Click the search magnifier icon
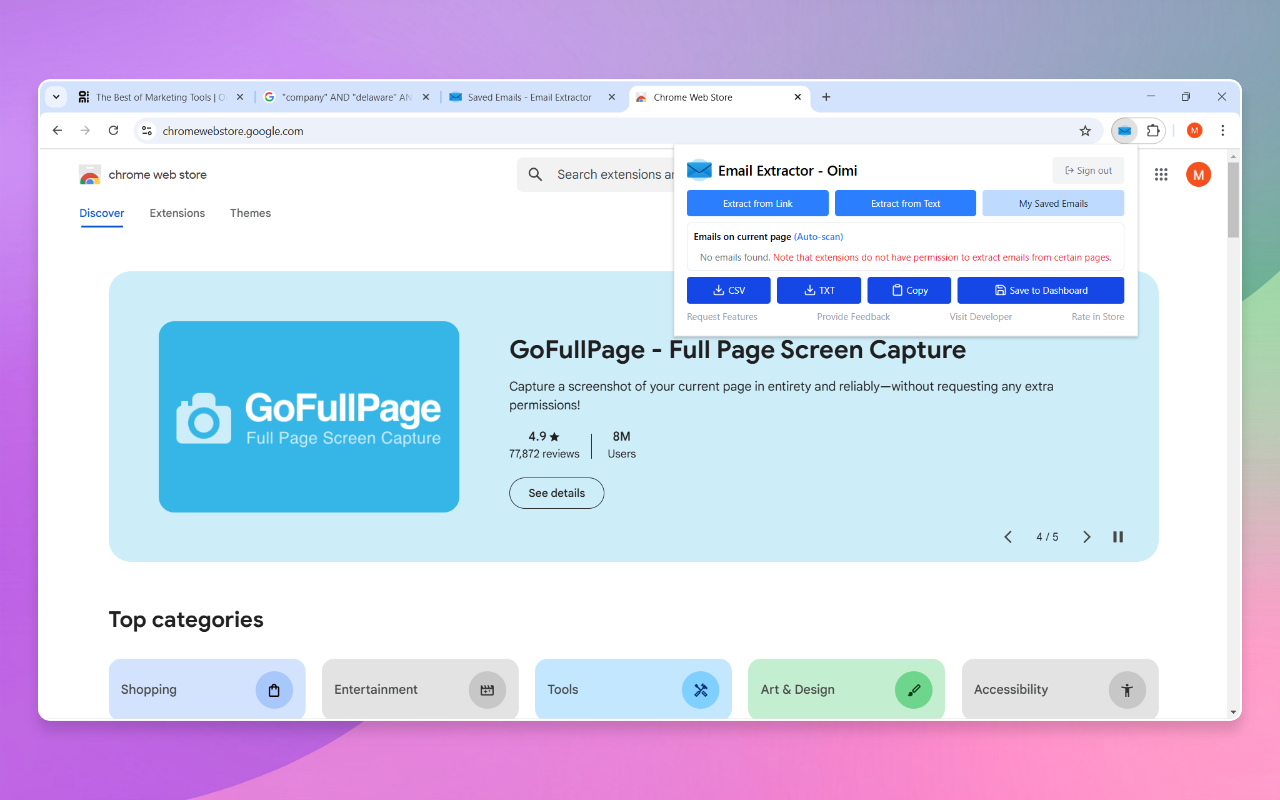The height and width of the screenshot is (800, 1280). (x=536, y=175)
